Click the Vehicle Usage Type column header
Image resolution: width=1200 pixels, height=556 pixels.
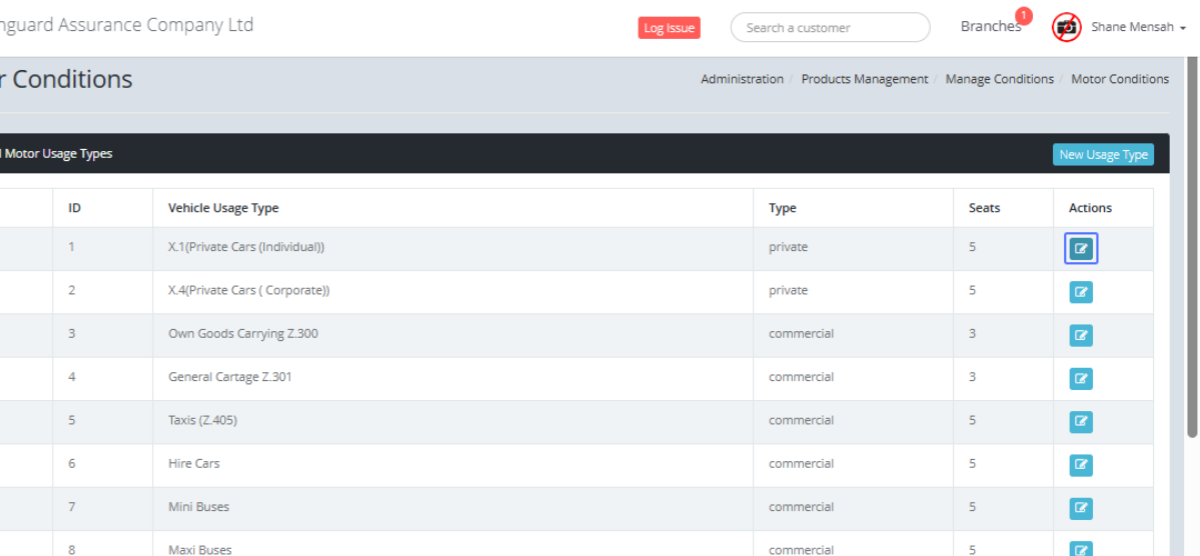223,208
